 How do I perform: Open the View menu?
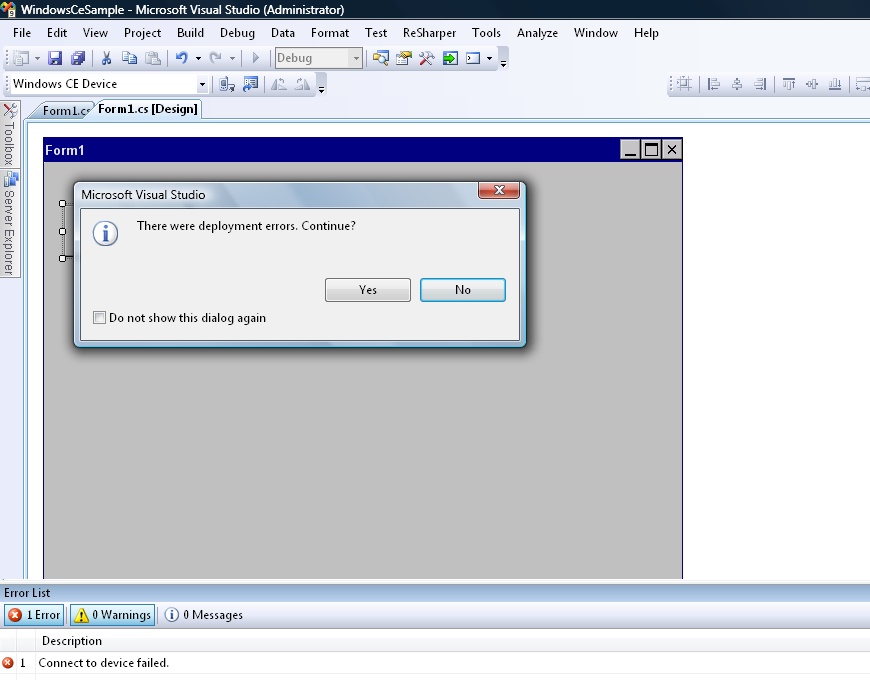95,33
